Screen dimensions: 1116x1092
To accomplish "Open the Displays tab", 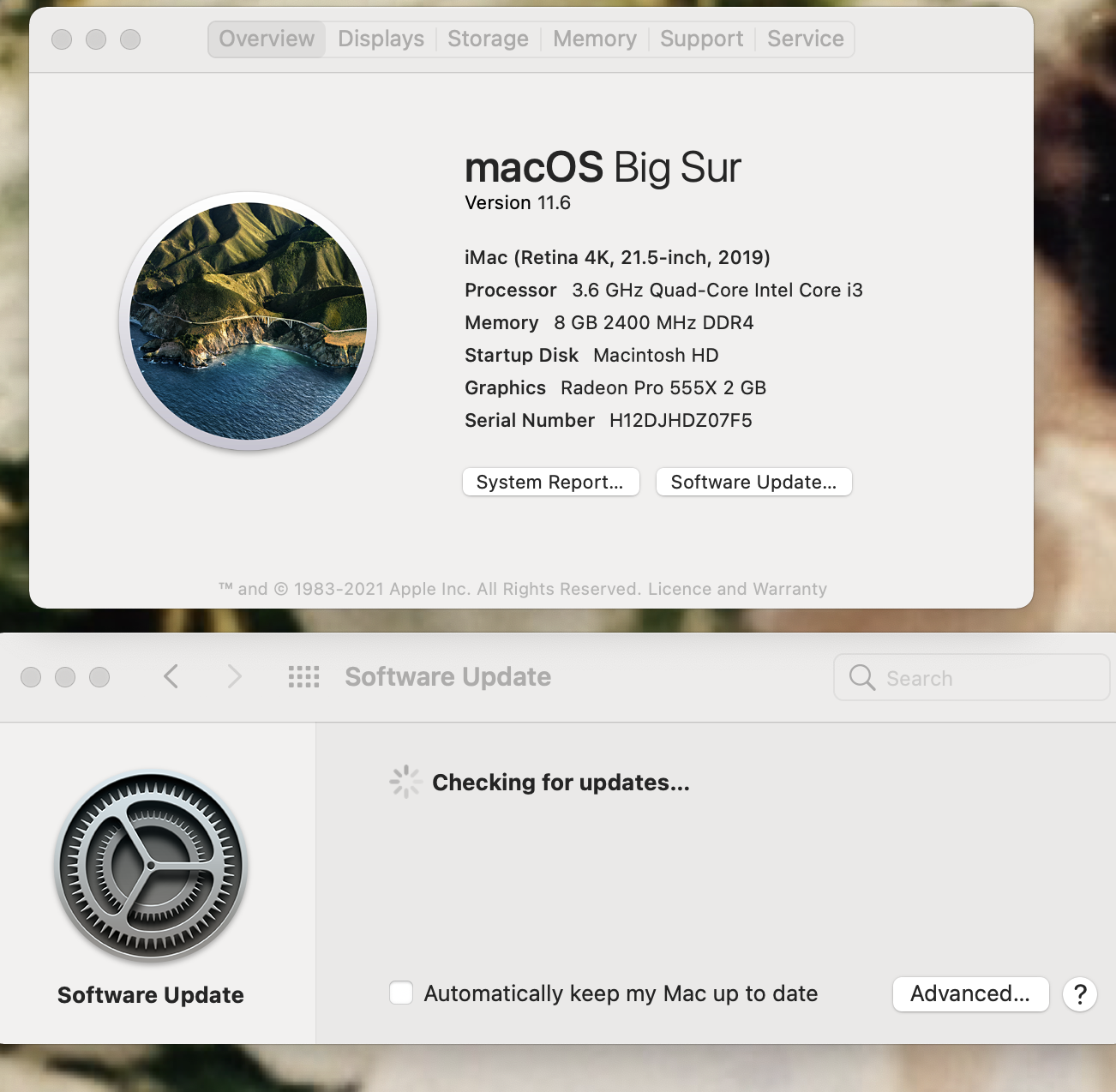I will coord(381,39).
